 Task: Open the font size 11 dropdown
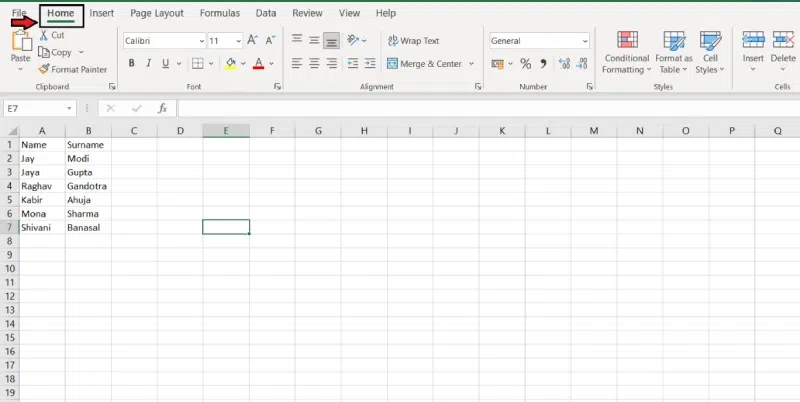tap(238, 41)
